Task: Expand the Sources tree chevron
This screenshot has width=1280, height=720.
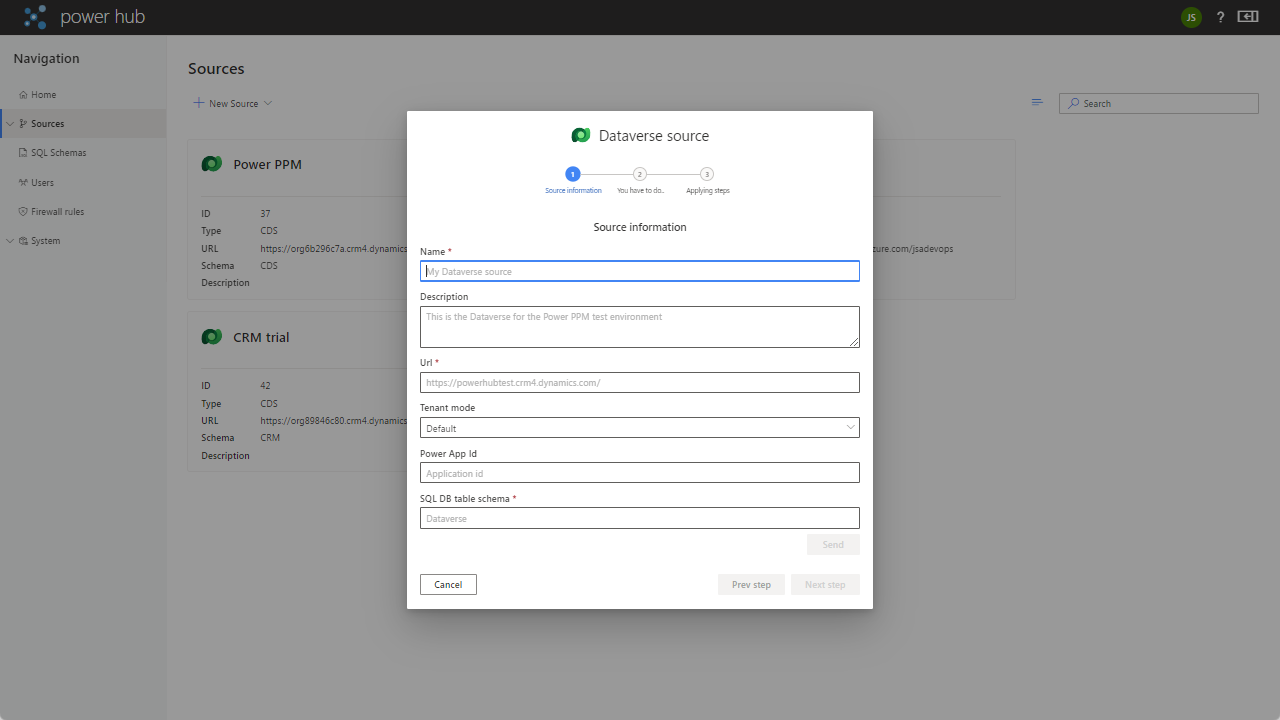Action: click(9, 124)
